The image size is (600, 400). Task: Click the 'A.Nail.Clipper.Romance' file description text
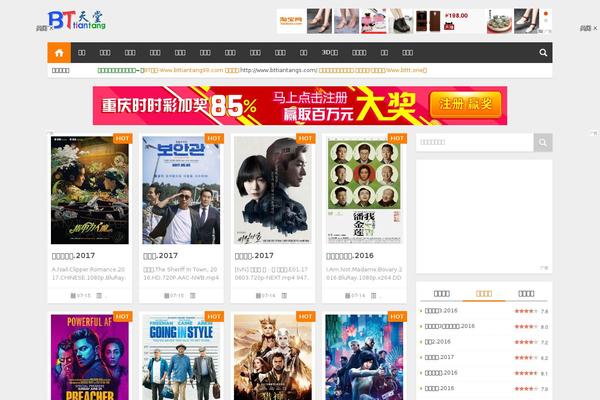coord(89,273)
